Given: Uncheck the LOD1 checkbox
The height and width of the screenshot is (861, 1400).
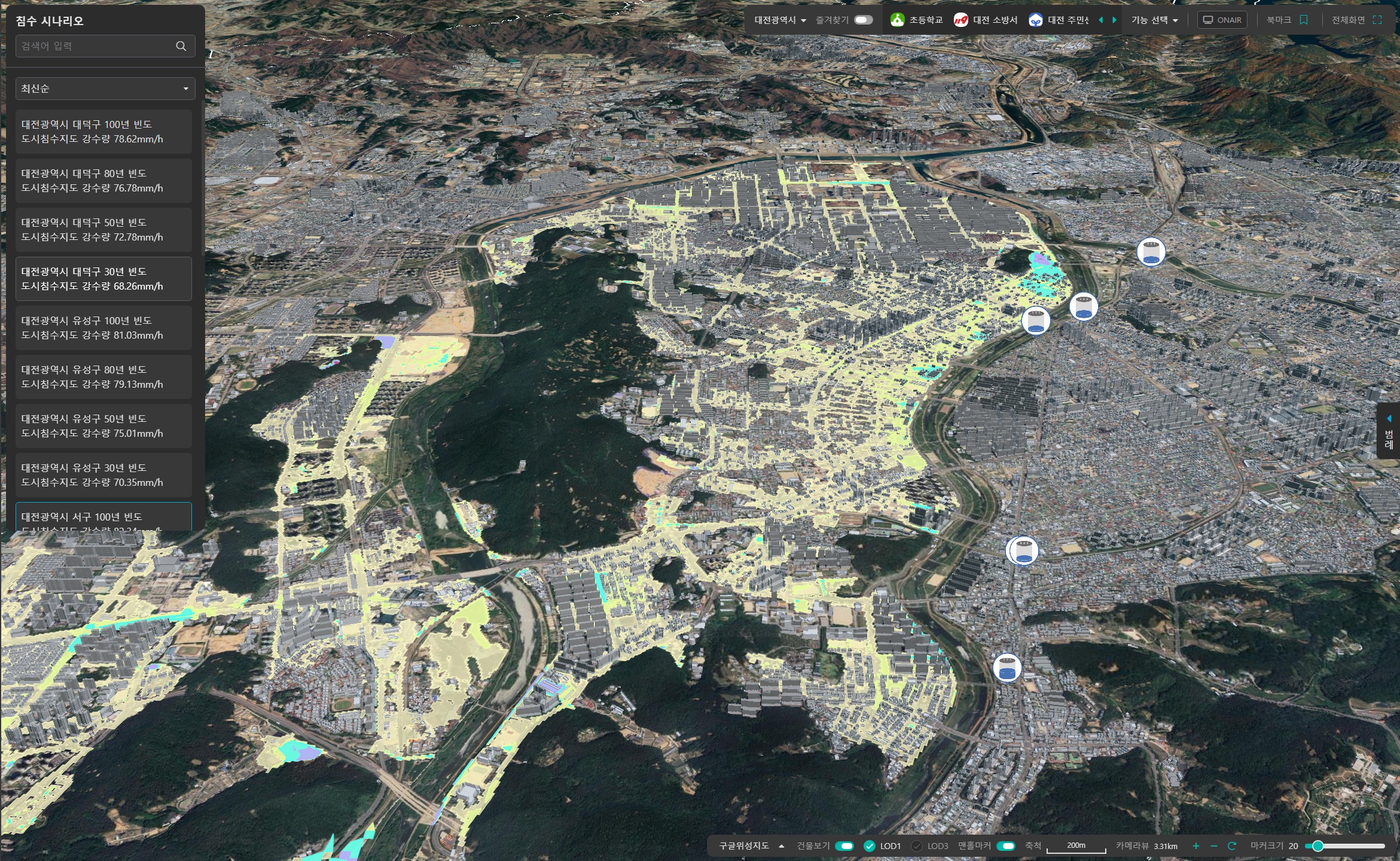Looking at the screenshot, I should tap(870, 845).
